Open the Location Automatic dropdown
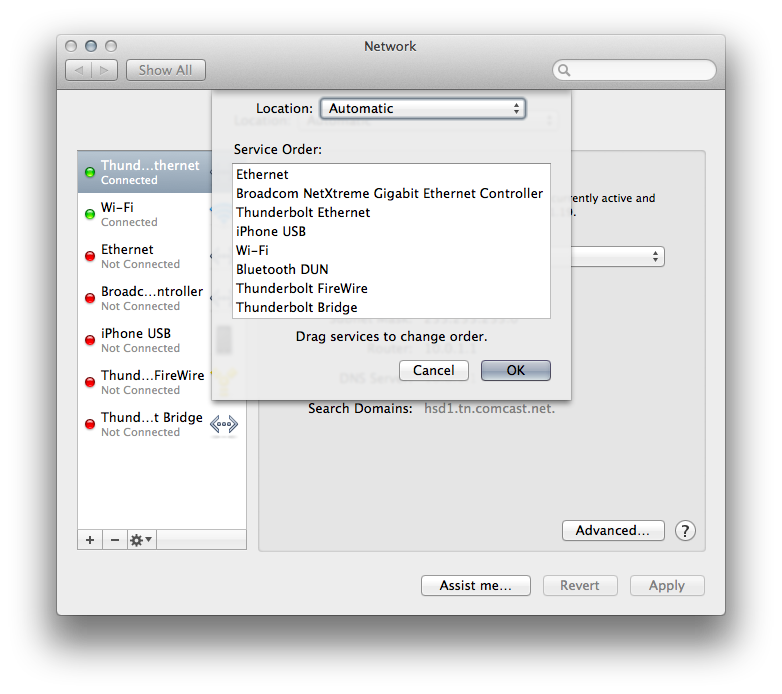This screenshot has width=782, height=694. [423, 109]
